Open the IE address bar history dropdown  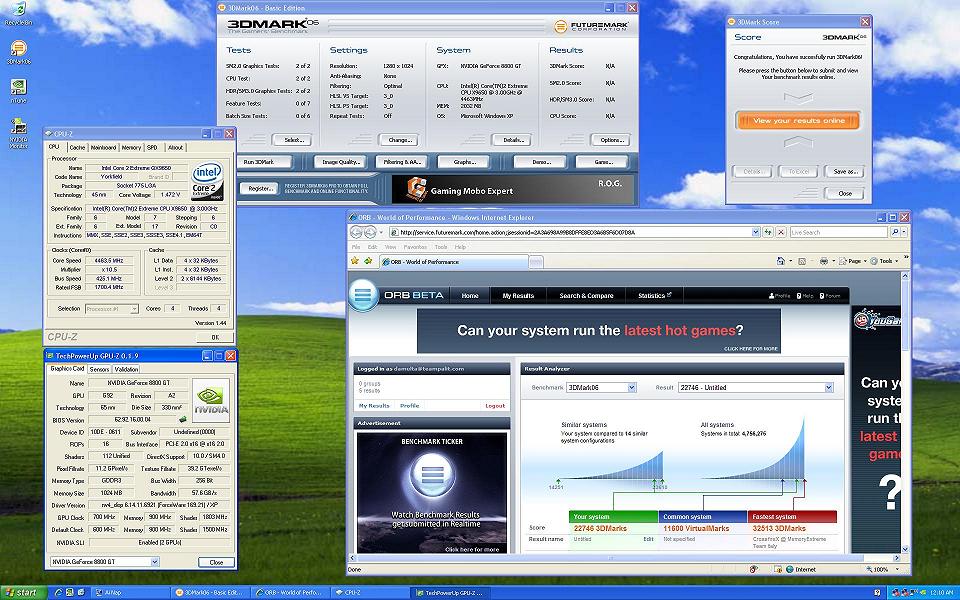pos(756,232)
